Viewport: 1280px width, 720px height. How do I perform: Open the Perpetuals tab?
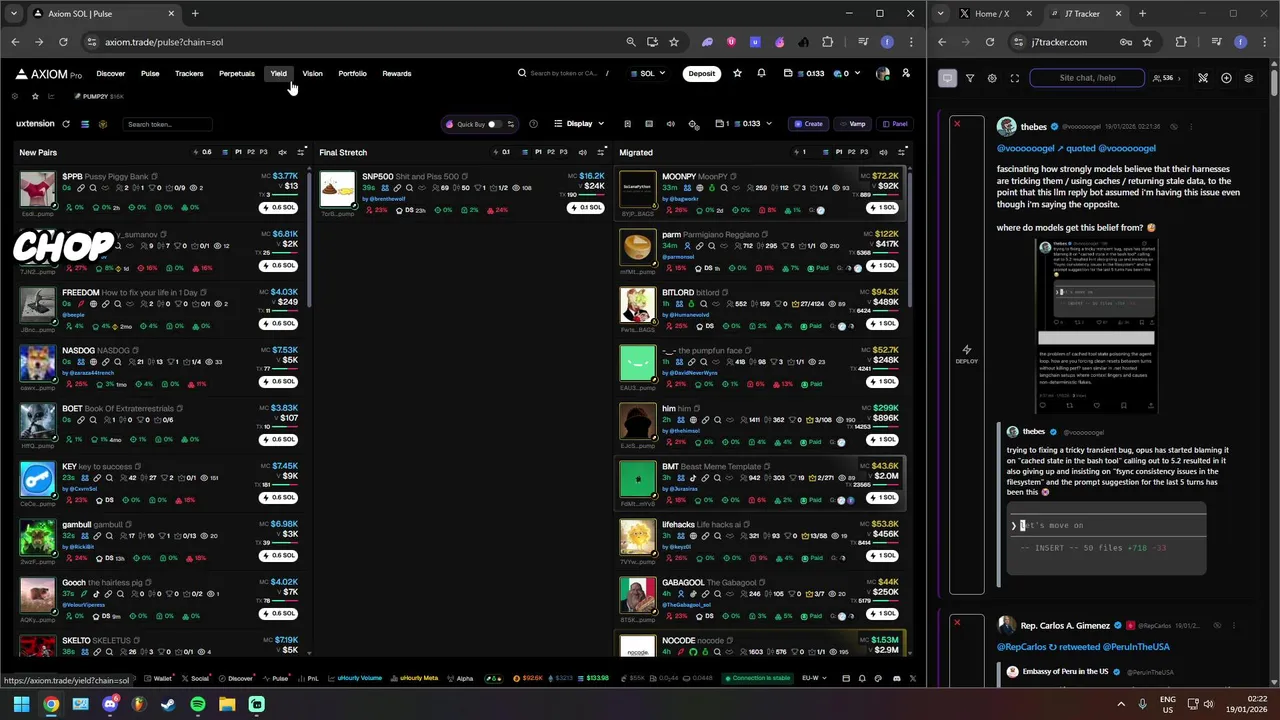[237, 73]
